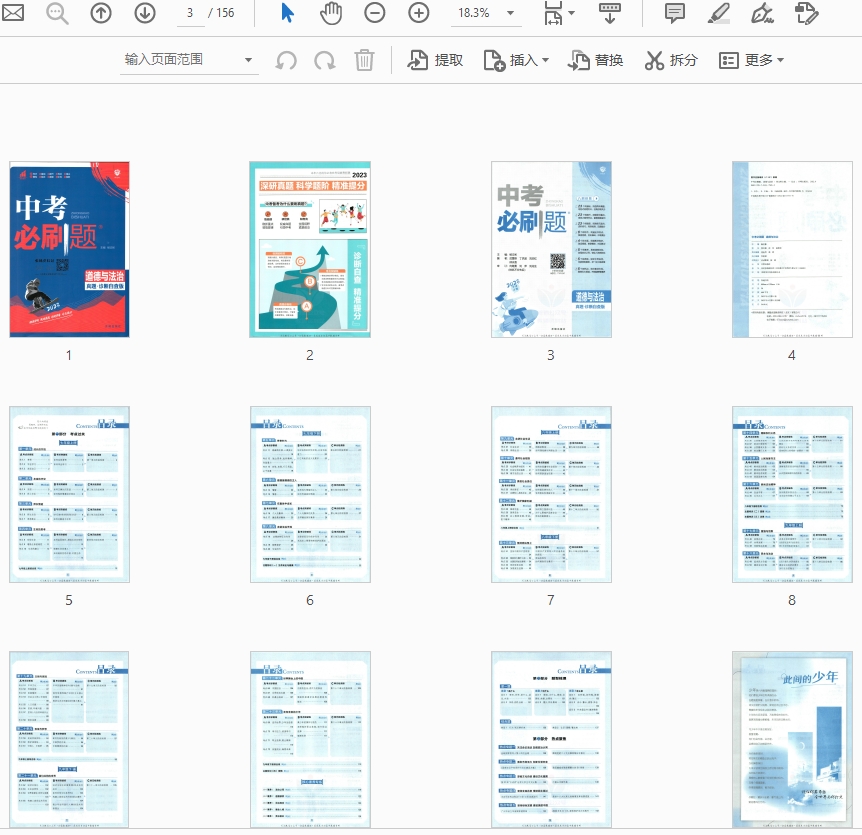
Task: Expand the page range dropdown arrow
Action: pyautogui.click(x=248, y=60)
